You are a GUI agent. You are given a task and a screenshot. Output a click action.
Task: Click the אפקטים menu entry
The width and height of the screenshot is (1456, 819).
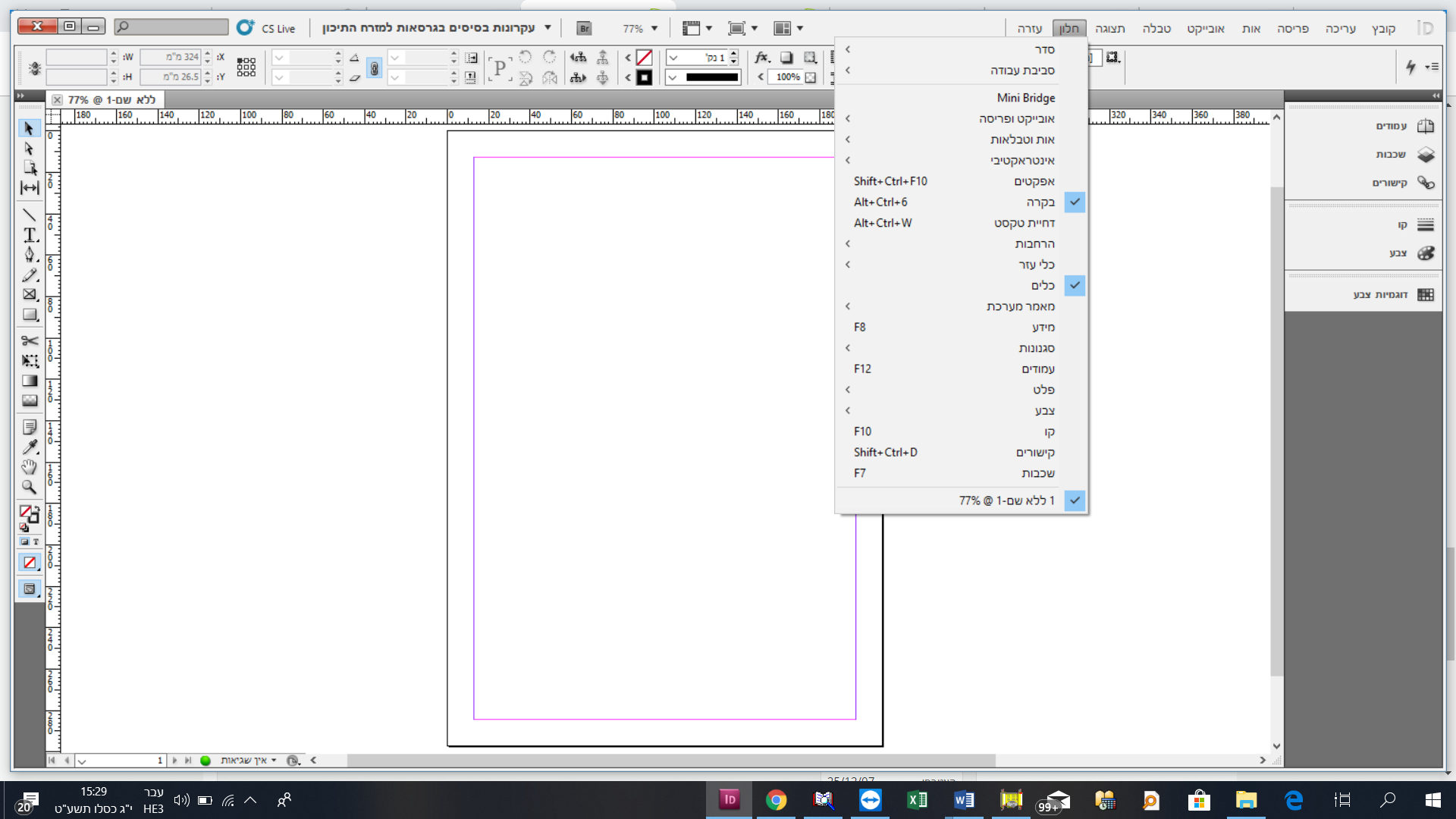[x=1034, y=181]
